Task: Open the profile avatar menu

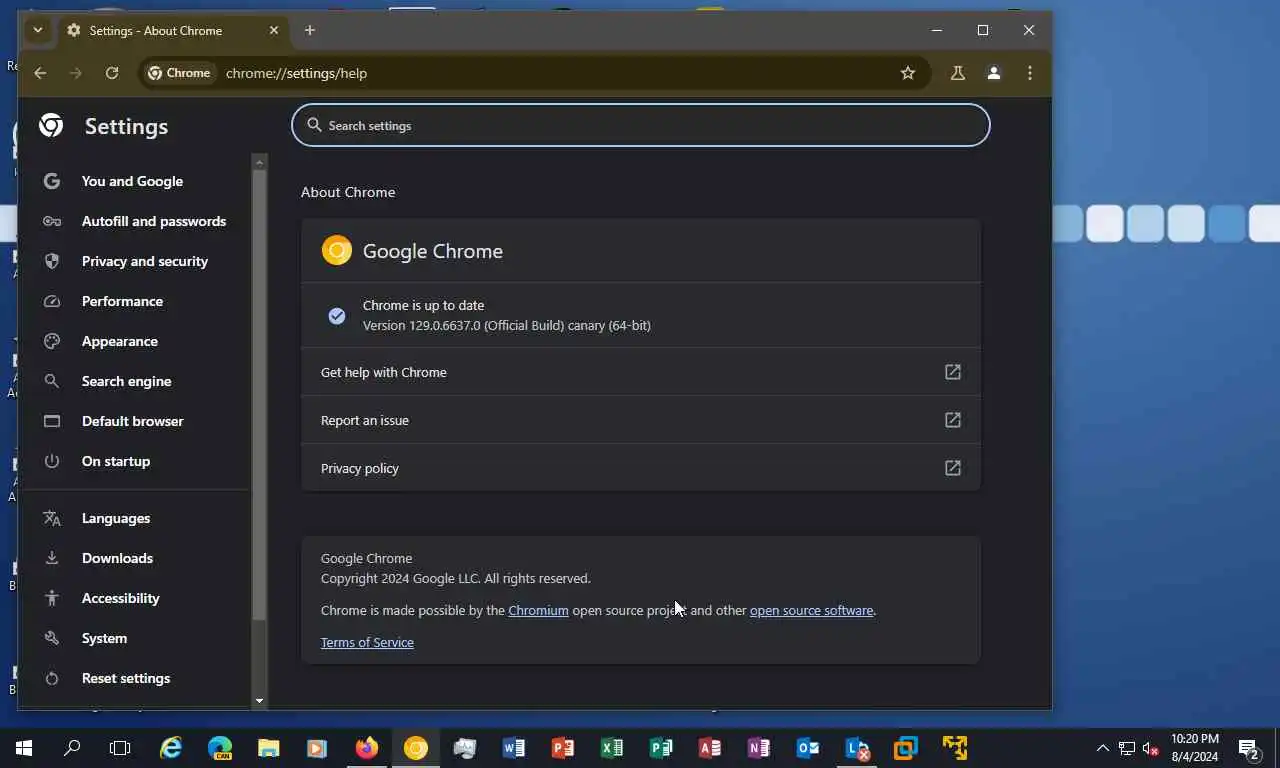Action: [994, 73]
